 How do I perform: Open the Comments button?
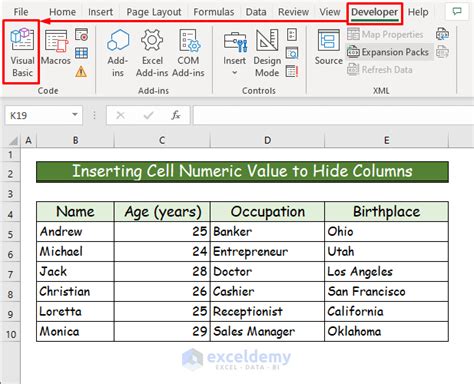[457, 12]
